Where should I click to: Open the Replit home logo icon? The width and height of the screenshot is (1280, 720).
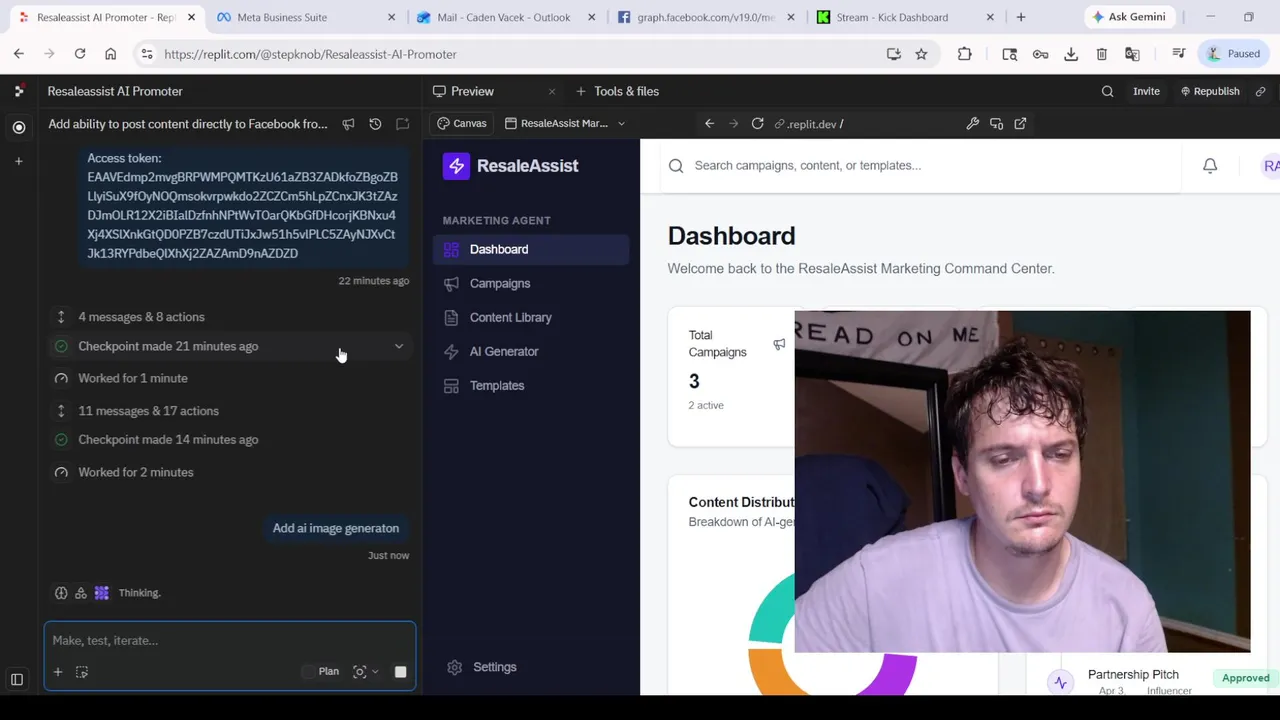(19, 91)
